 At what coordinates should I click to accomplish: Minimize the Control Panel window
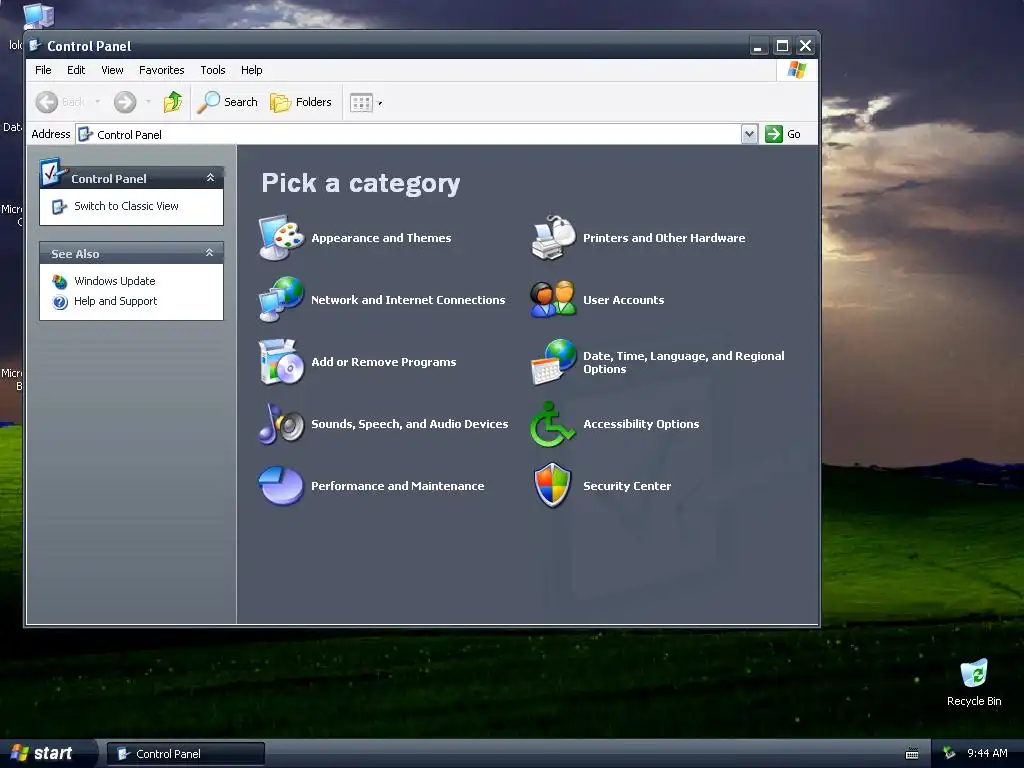[x=758, y=46]
